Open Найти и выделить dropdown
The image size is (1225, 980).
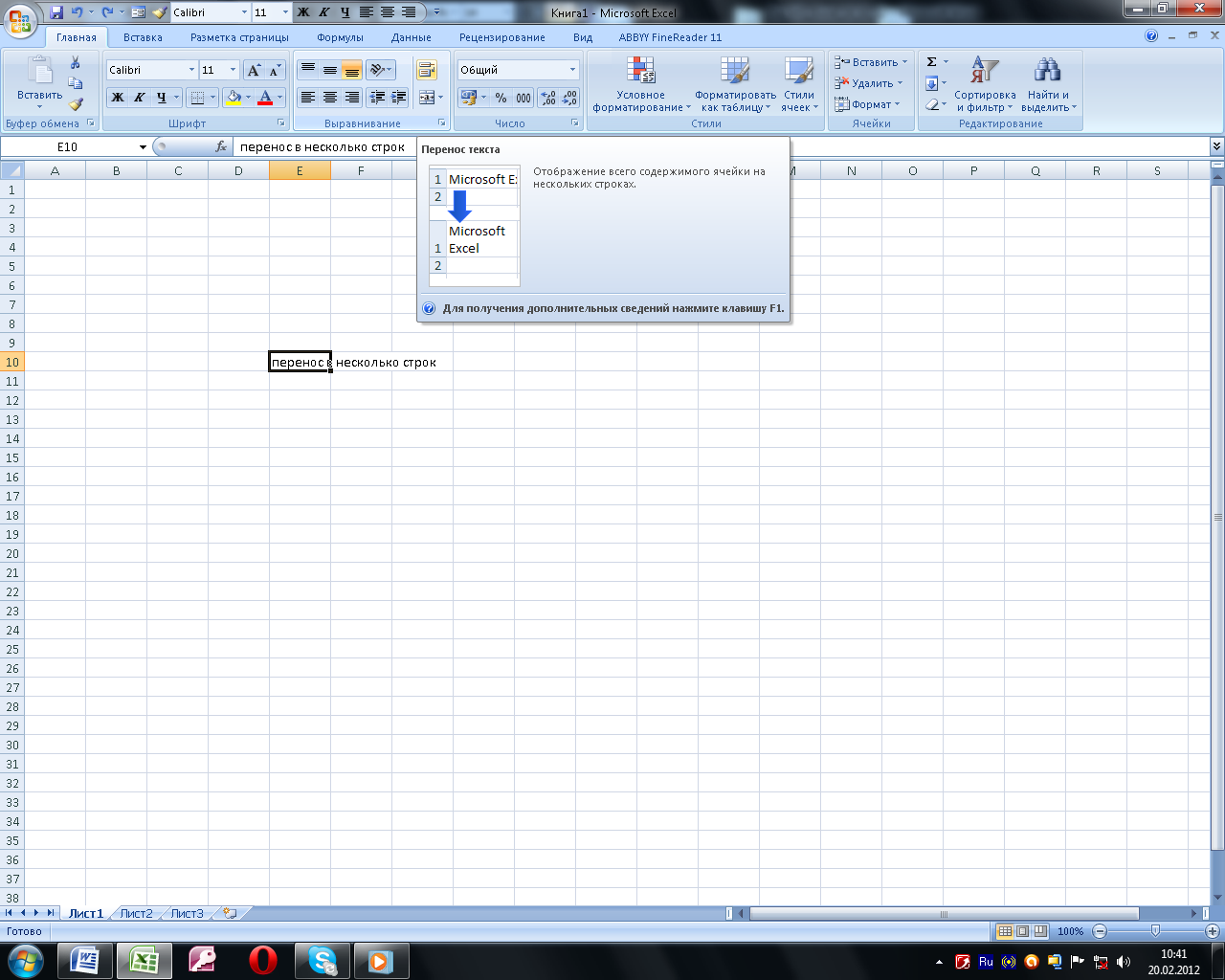coord(1048,84)
